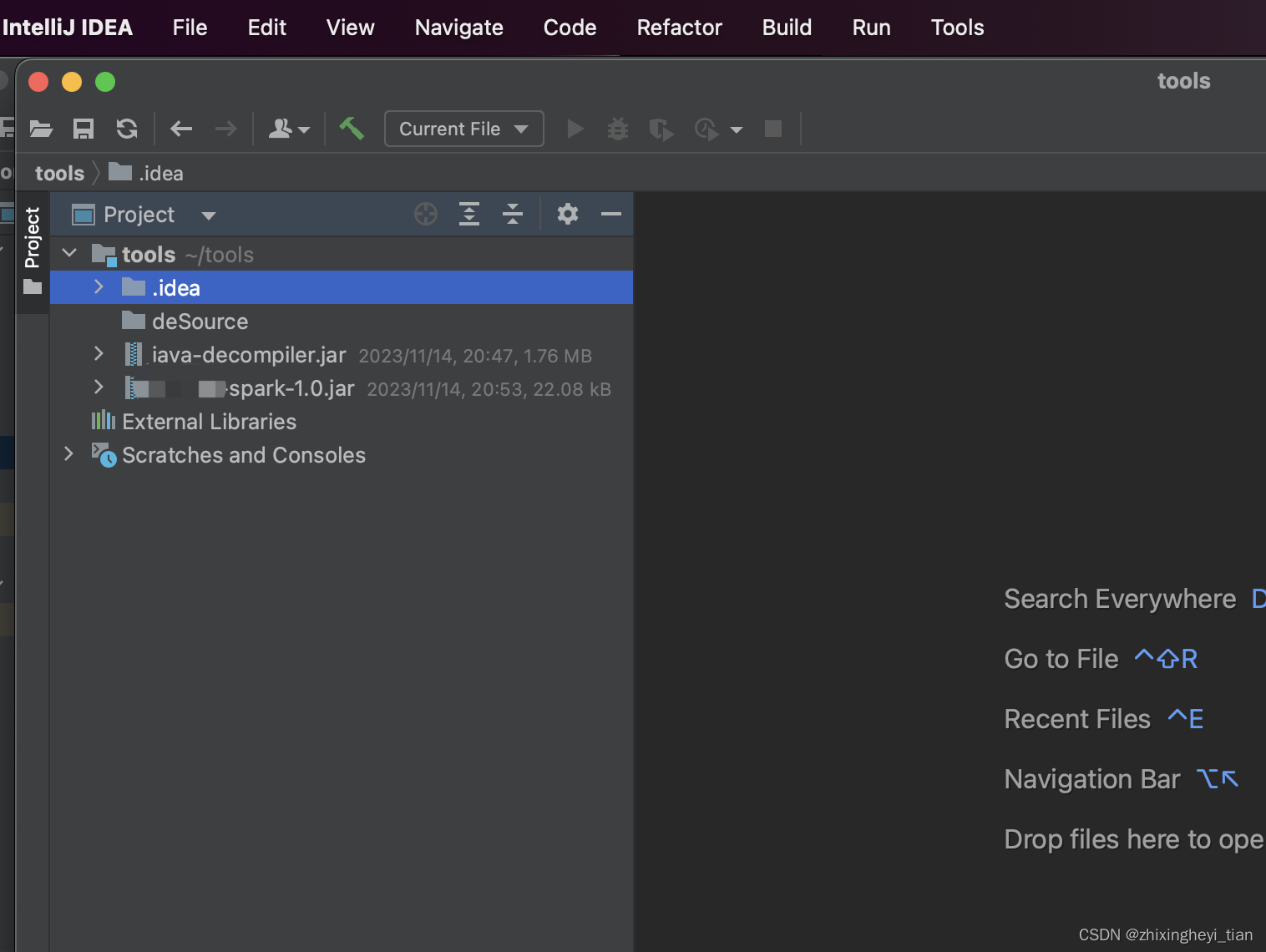Open Project panel gear options
This screenshot has height=952, width=1266.
tap(568, 215)
